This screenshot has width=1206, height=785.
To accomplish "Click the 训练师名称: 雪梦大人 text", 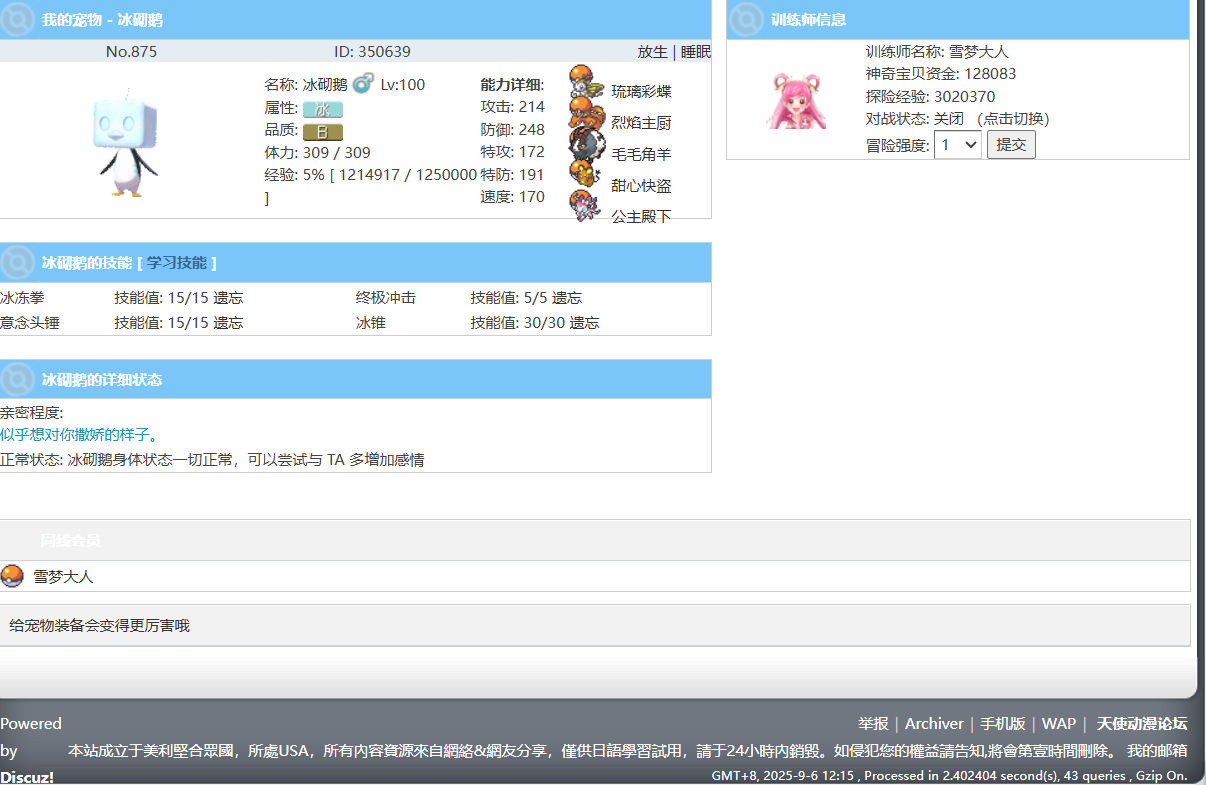I will coord(937,52).
